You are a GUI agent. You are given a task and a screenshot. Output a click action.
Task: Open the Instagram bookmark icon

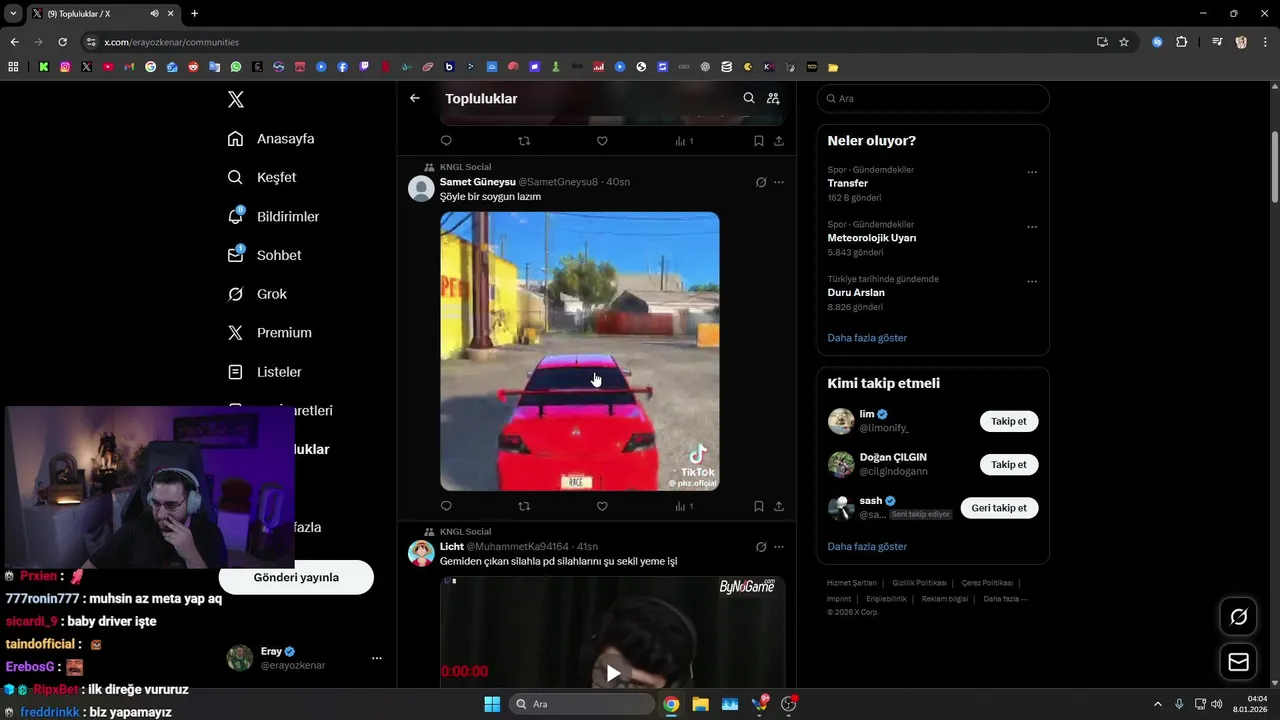pyautogui.click(x=65, y=67)
